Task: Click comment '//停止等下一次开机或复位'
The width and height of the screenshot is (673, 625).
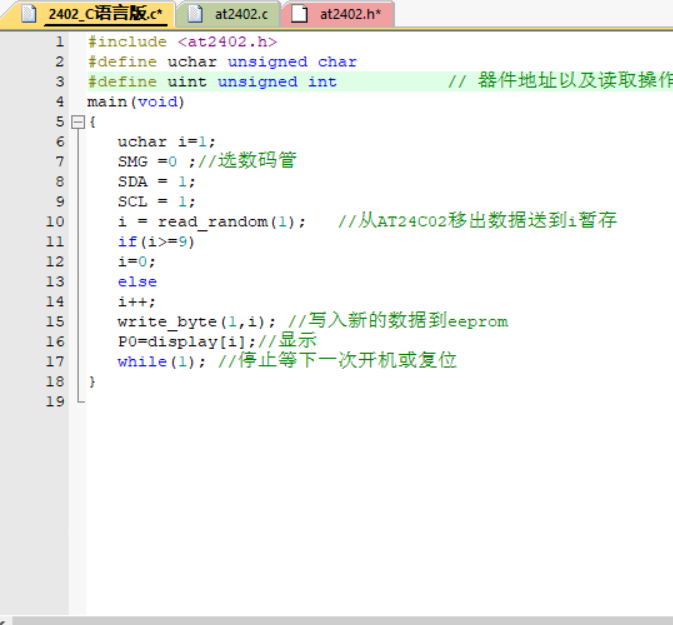Action: point(338,361)
